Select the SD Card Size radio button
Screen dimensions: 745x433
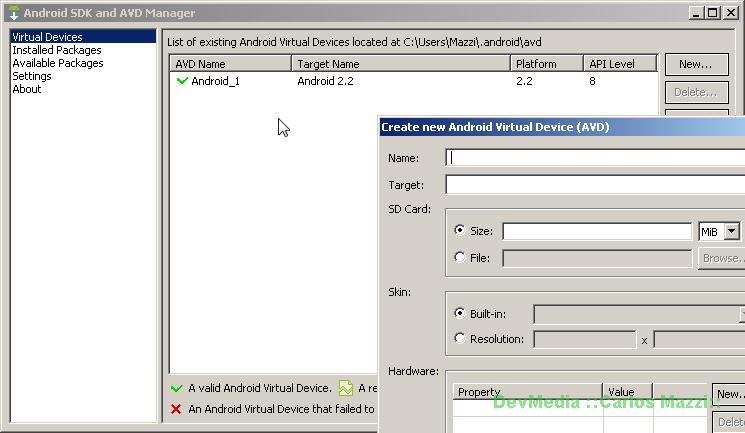coord(460,230)
